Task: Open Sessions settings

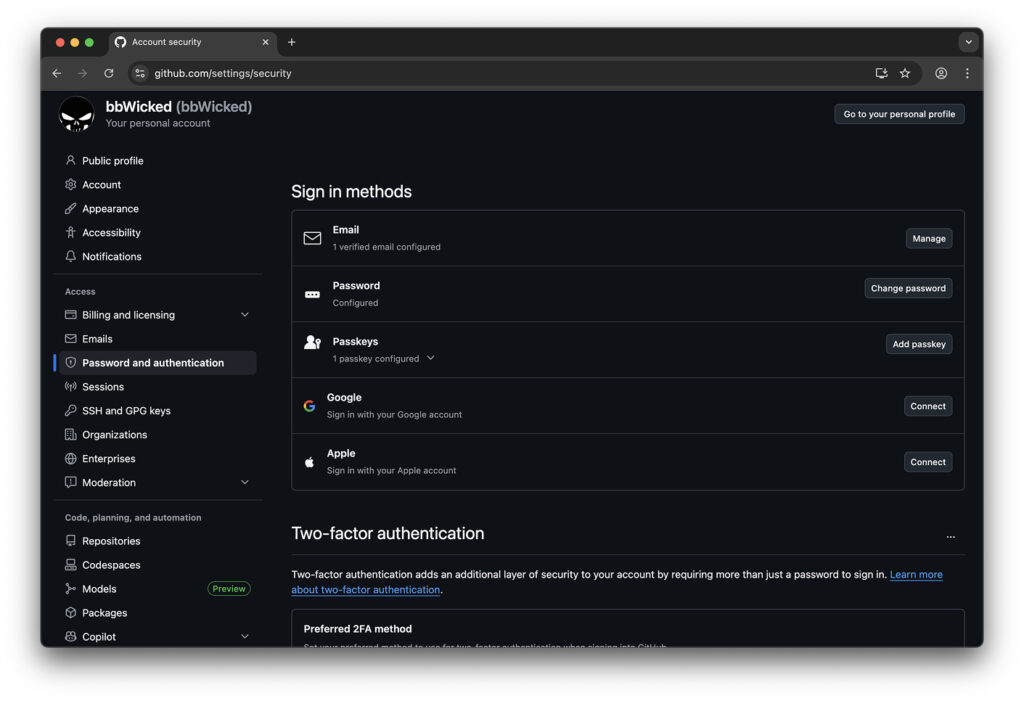Action: pyautogui.click(x=157, y=386)
